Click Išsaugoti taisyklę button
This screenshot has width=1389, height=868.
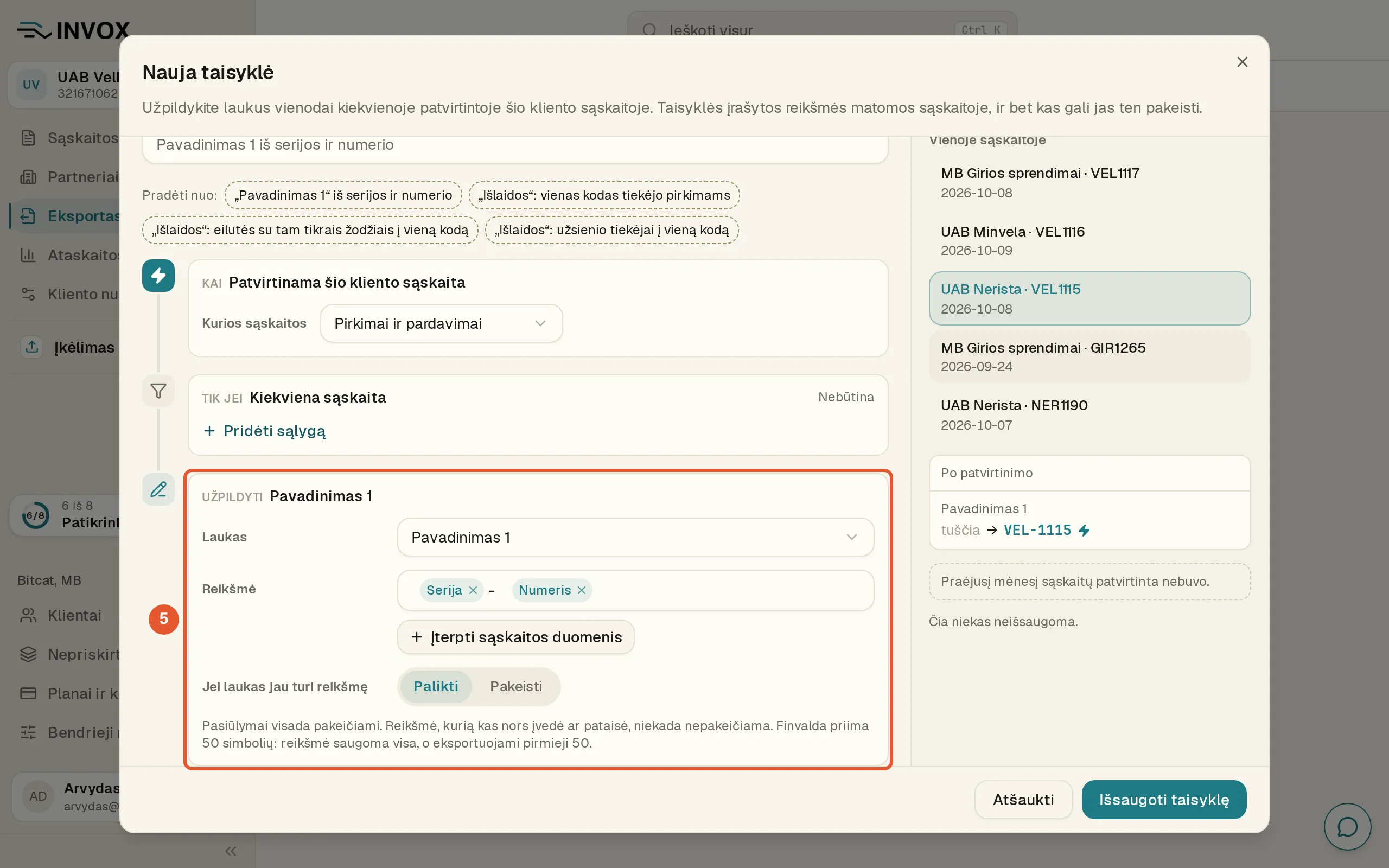point(1164,800)
